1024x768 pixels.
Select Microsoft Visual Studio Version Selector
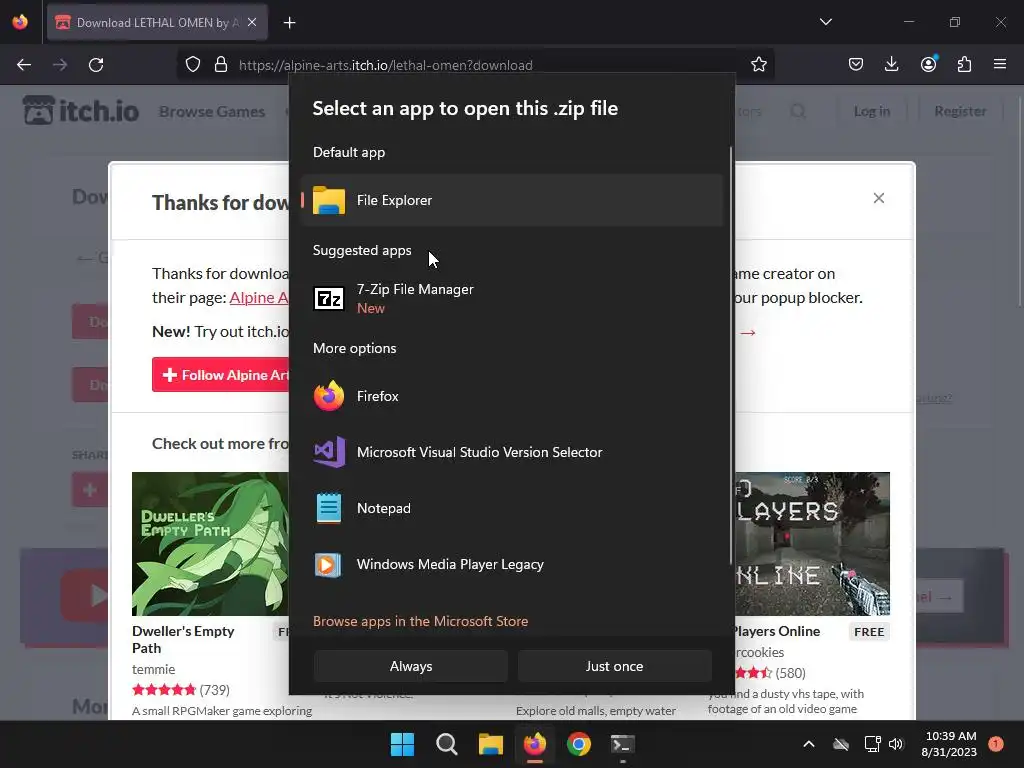(512, 452)
